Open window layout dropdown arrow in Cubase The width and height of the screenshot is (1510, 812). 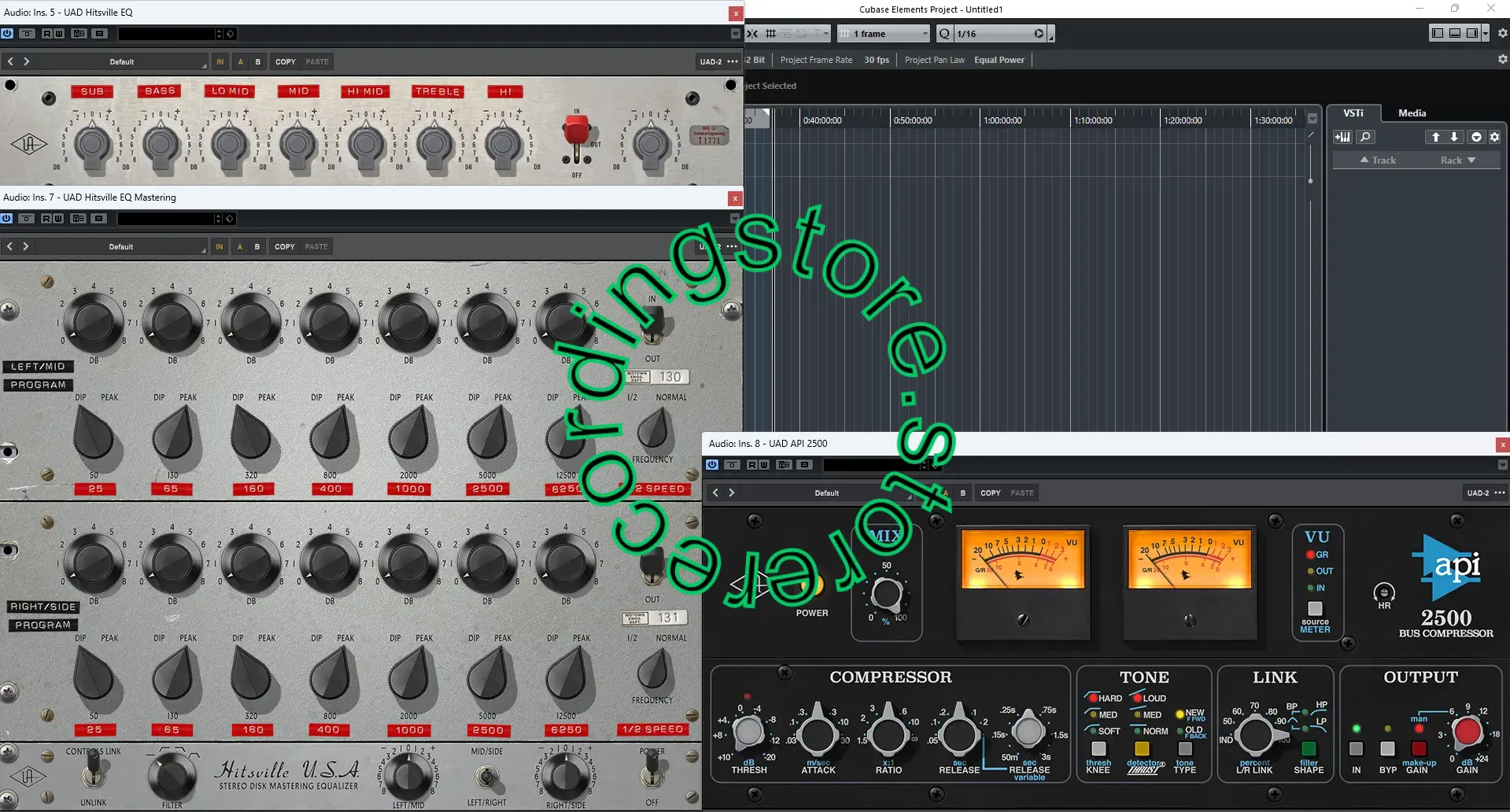coord(1486,33)
